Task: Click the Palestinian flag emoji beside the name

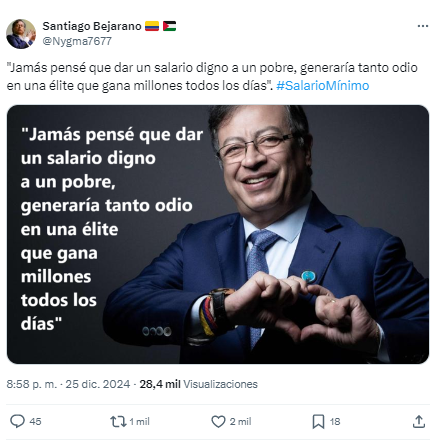Action: 169,26
